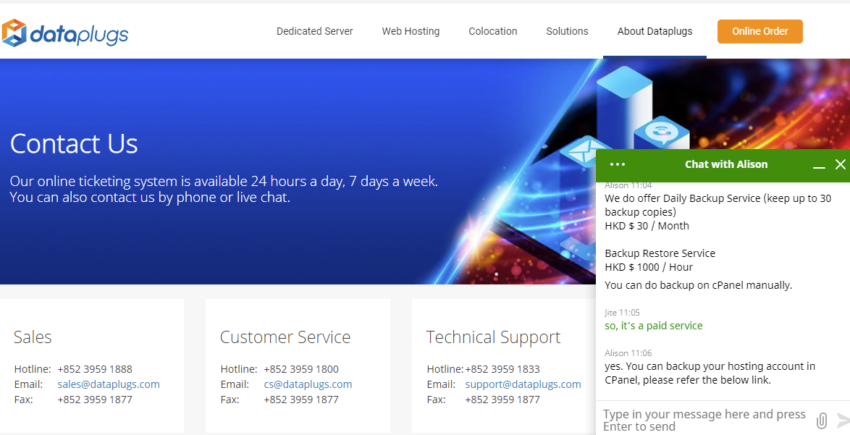The height and width of the screenshot is (435, 850).
Task: Click the Chat with Alison title
Action: [726, 164]
